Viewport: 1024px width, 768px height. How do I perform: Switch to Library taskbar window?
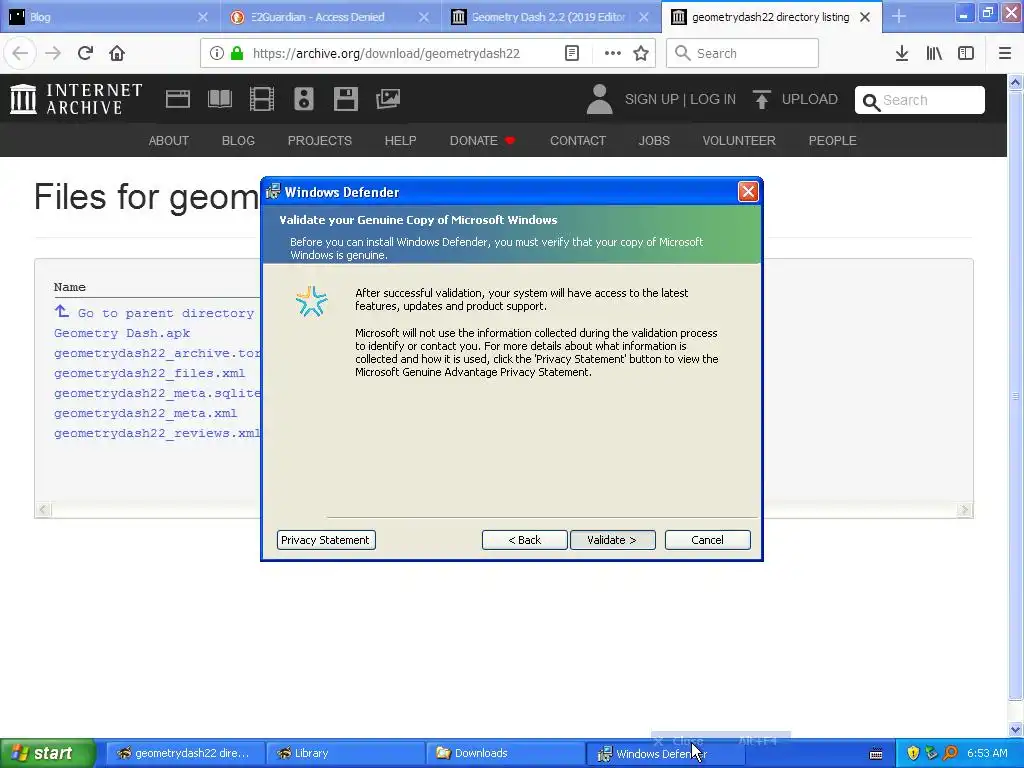point(345,753)
